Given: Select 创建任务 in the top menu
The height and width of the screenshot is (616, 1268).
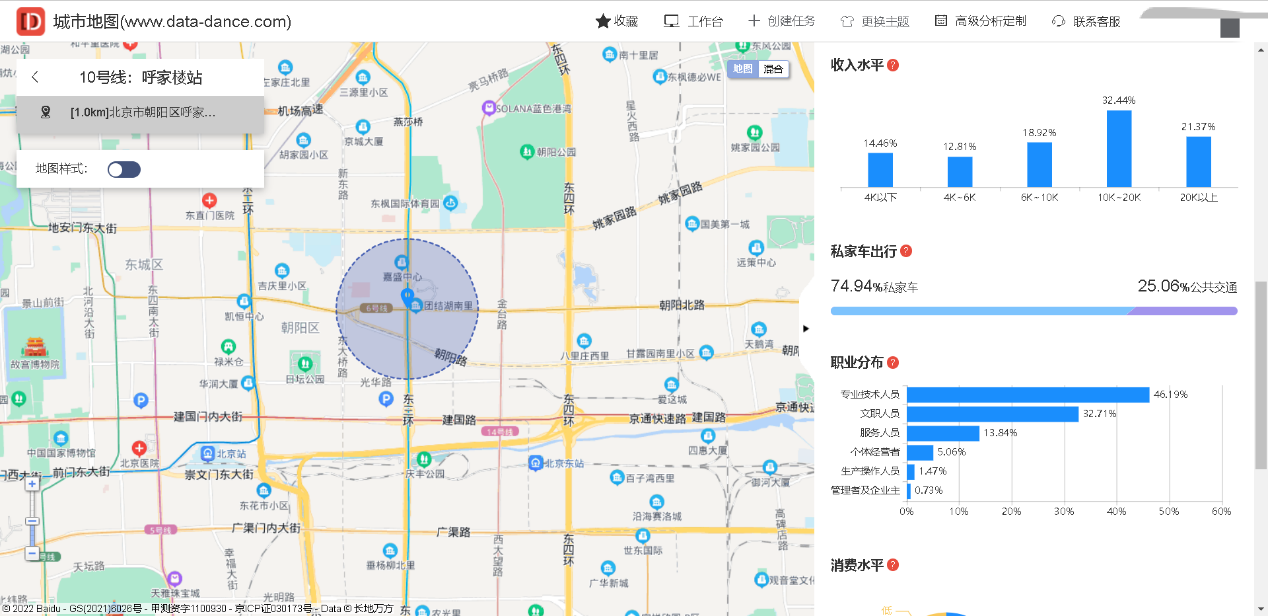Looking at the screenshot, I should pos(791,21).
